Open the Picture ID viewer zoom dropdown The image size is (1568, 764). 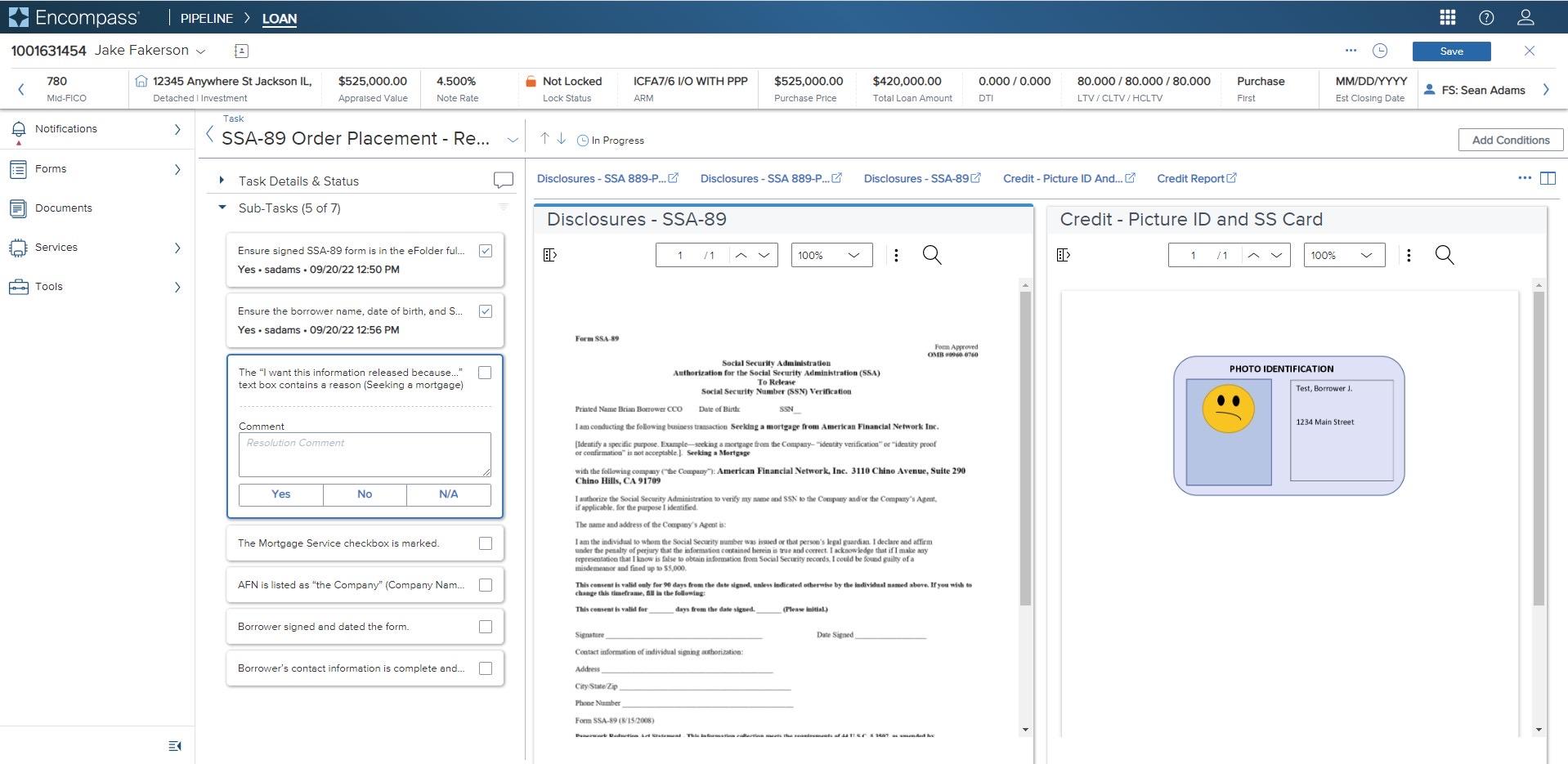point(1344,255)
